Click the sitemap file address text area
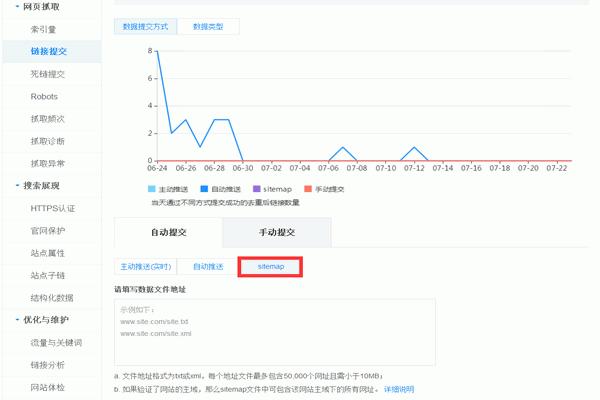 (275, 332)
